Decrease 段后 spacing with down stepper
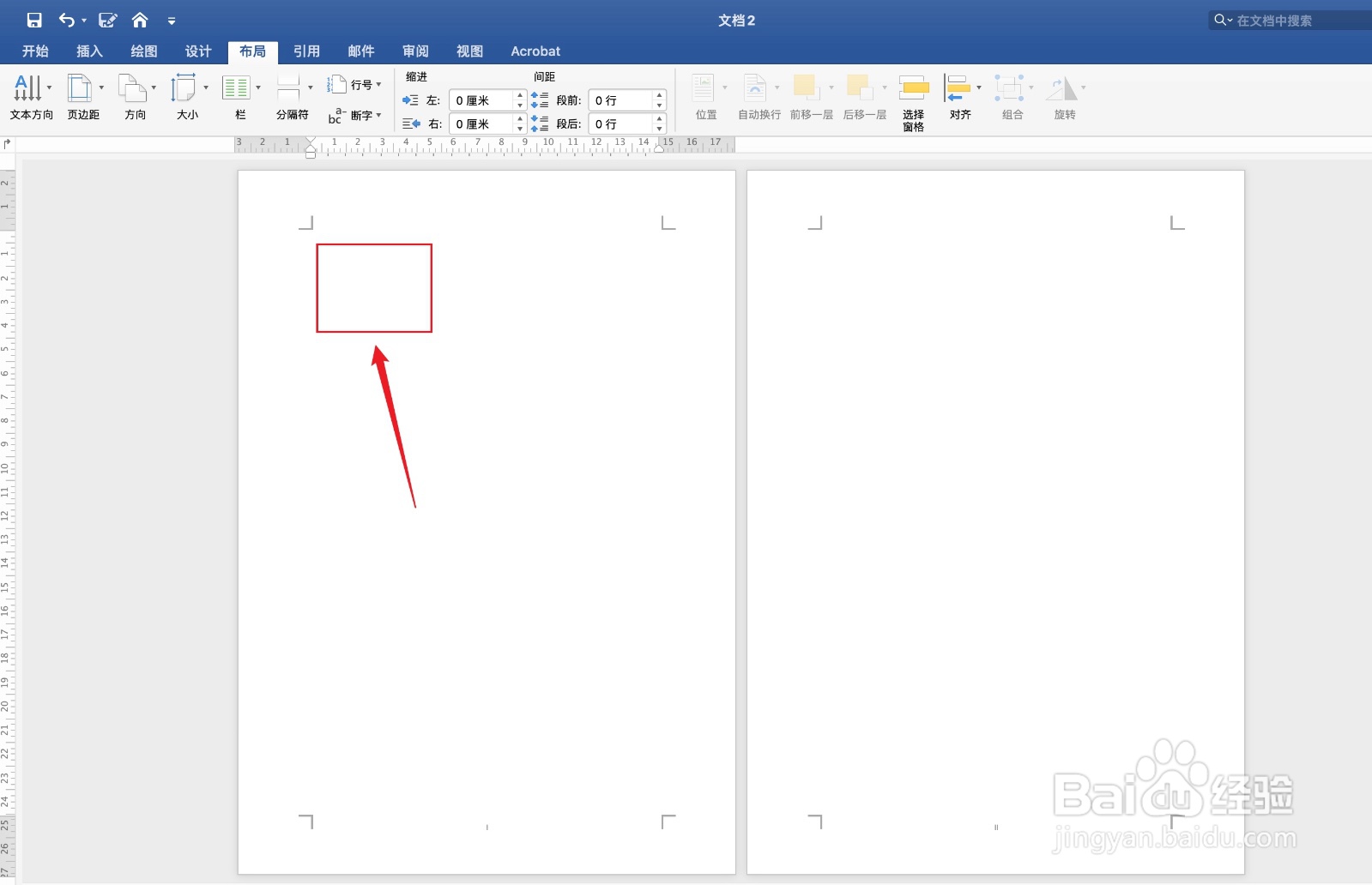The image size is (1372, 885). [x=660, y=129]
